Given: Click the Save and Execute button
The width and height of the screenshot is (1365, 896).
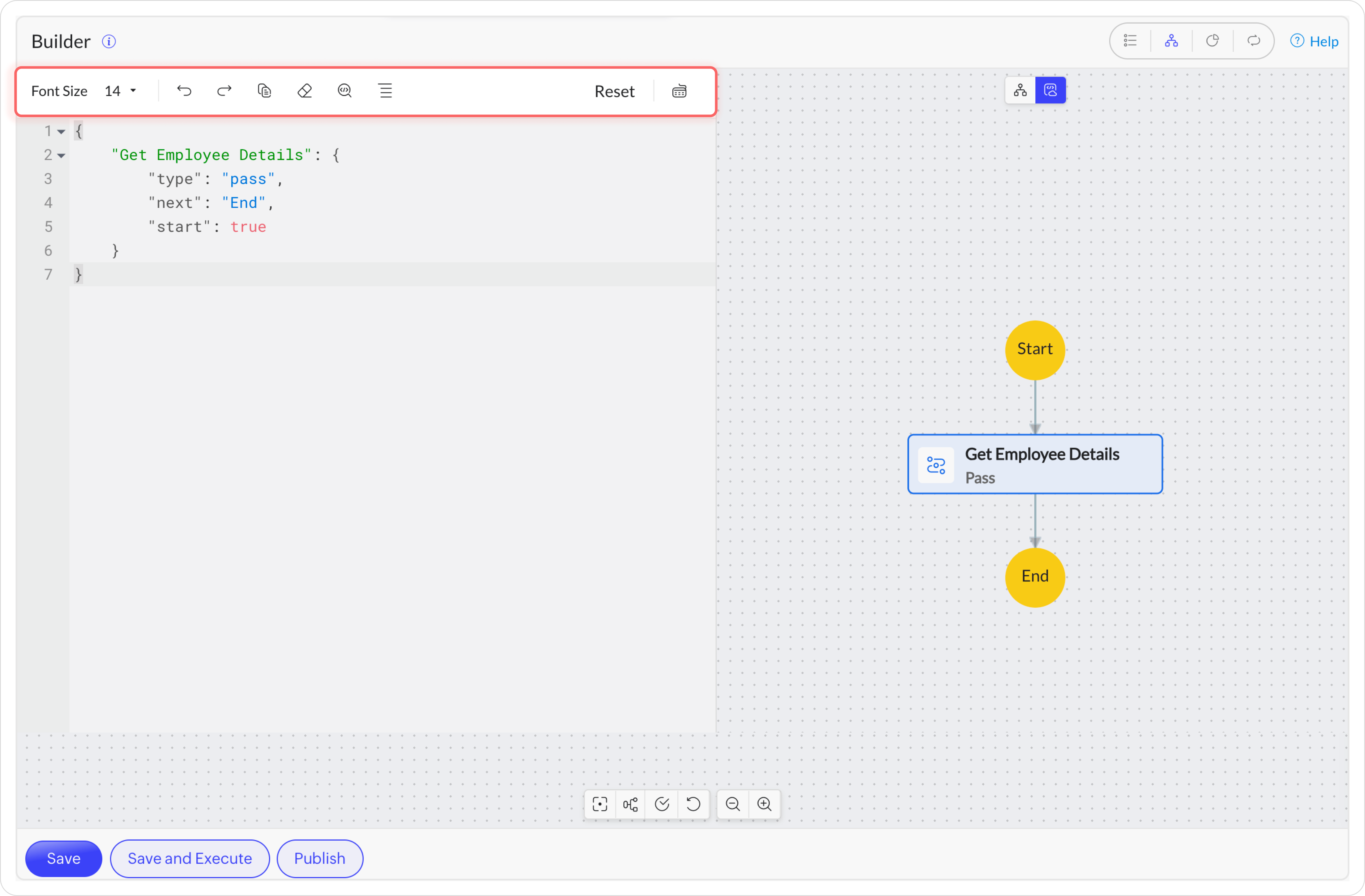Looking at the screenshot, I should [x=190, y=858].
